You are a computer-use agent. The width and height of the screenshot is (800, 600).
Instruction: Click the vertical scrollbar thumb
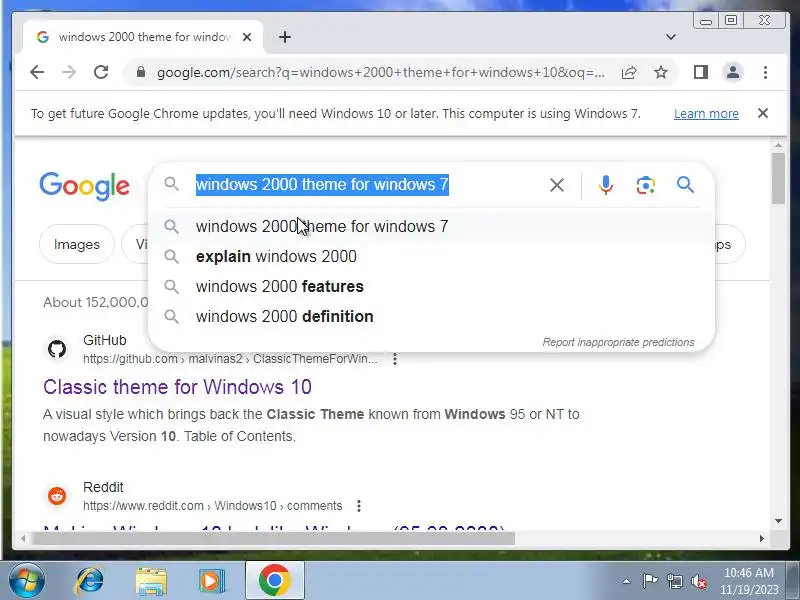click(778, 178)
